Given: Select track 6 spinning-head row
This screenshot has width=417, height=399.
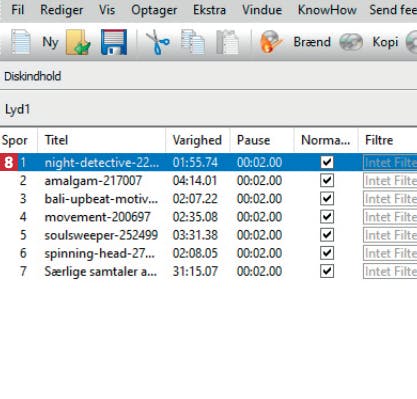Looking at the screenshot, I should tap(208, 253).
